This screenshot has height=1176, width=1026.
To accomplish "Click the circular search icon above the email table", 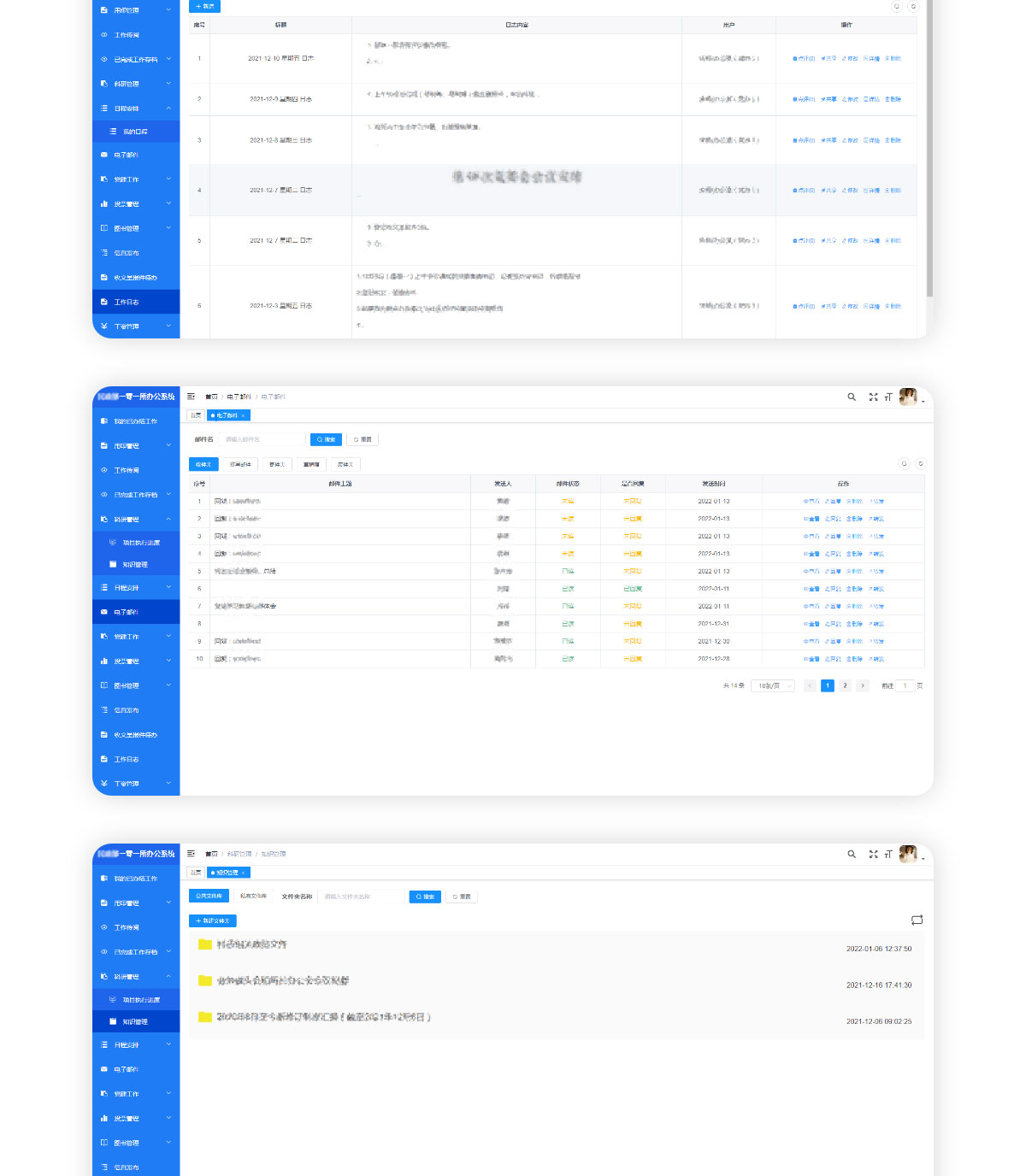I will (x=904, y=464).
